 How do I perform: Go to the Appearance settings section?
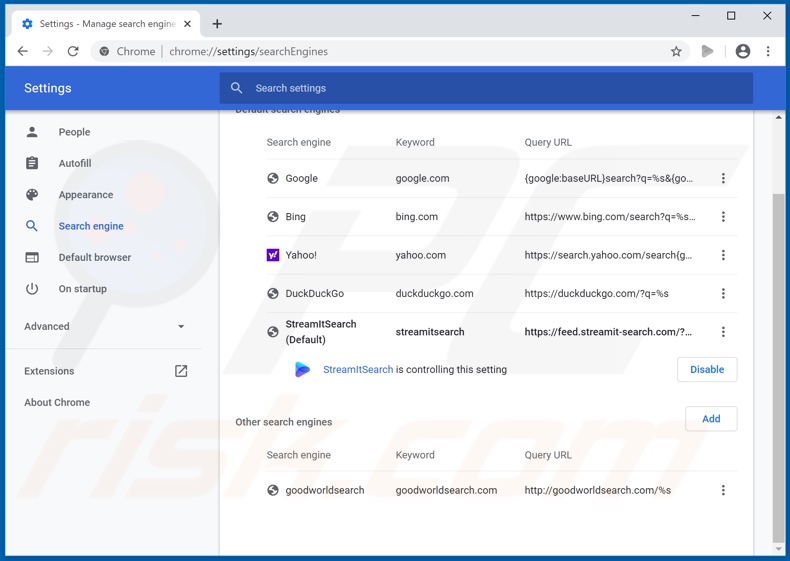[x=85, y=195]
